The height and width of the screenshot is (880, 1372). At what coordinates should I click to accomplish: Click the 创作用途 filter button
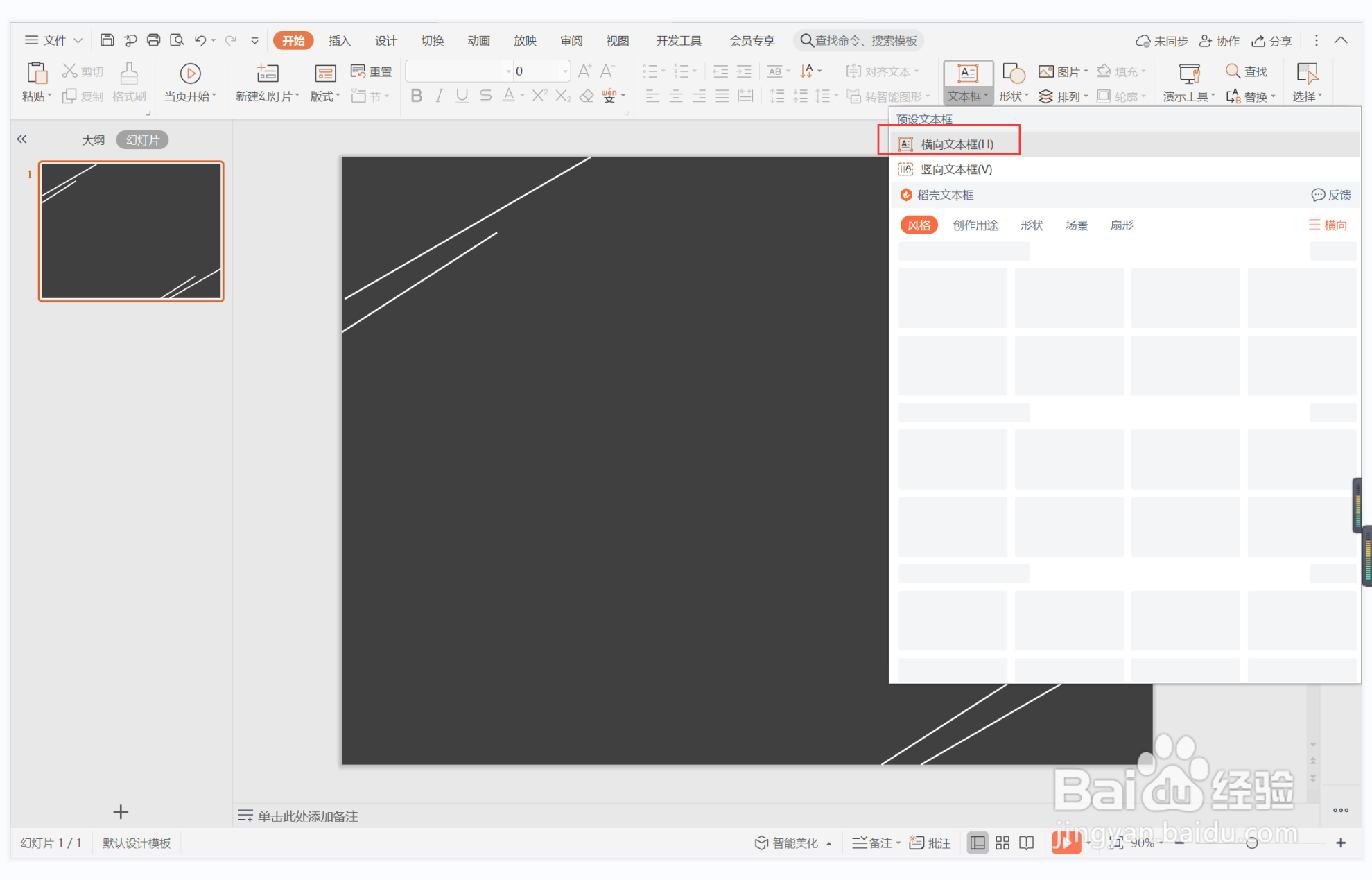(x=975, y=225)
